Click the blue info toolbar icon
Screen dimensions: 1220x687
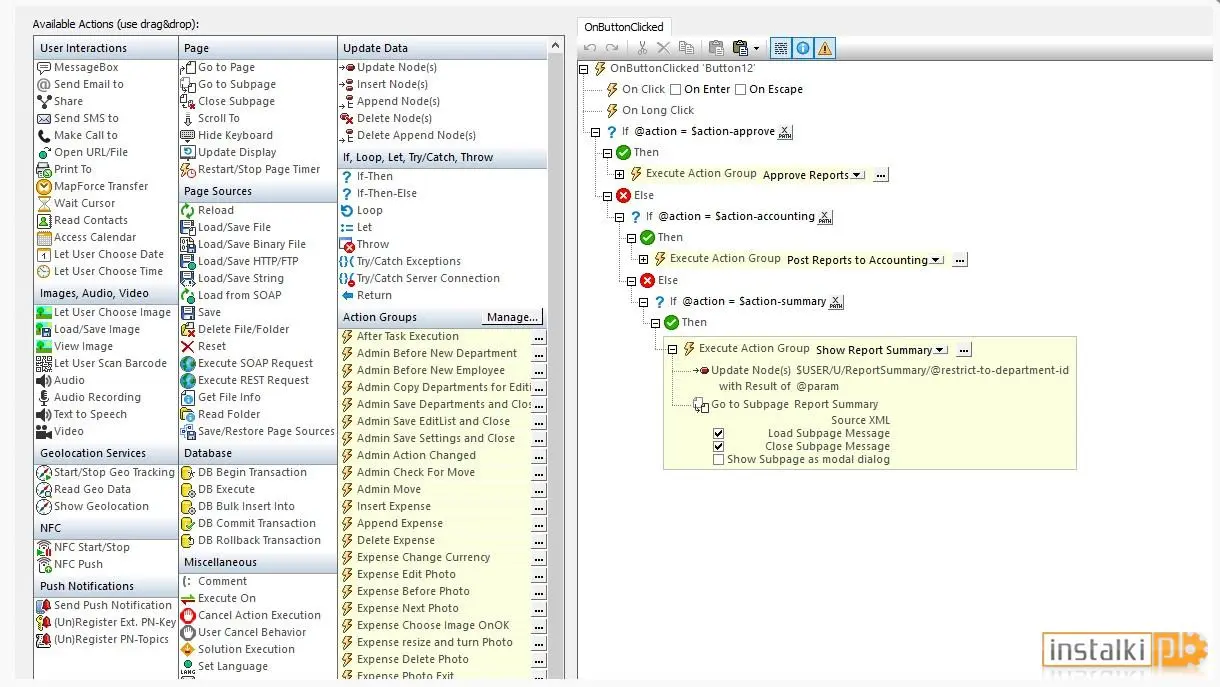(x=803, y=47)
